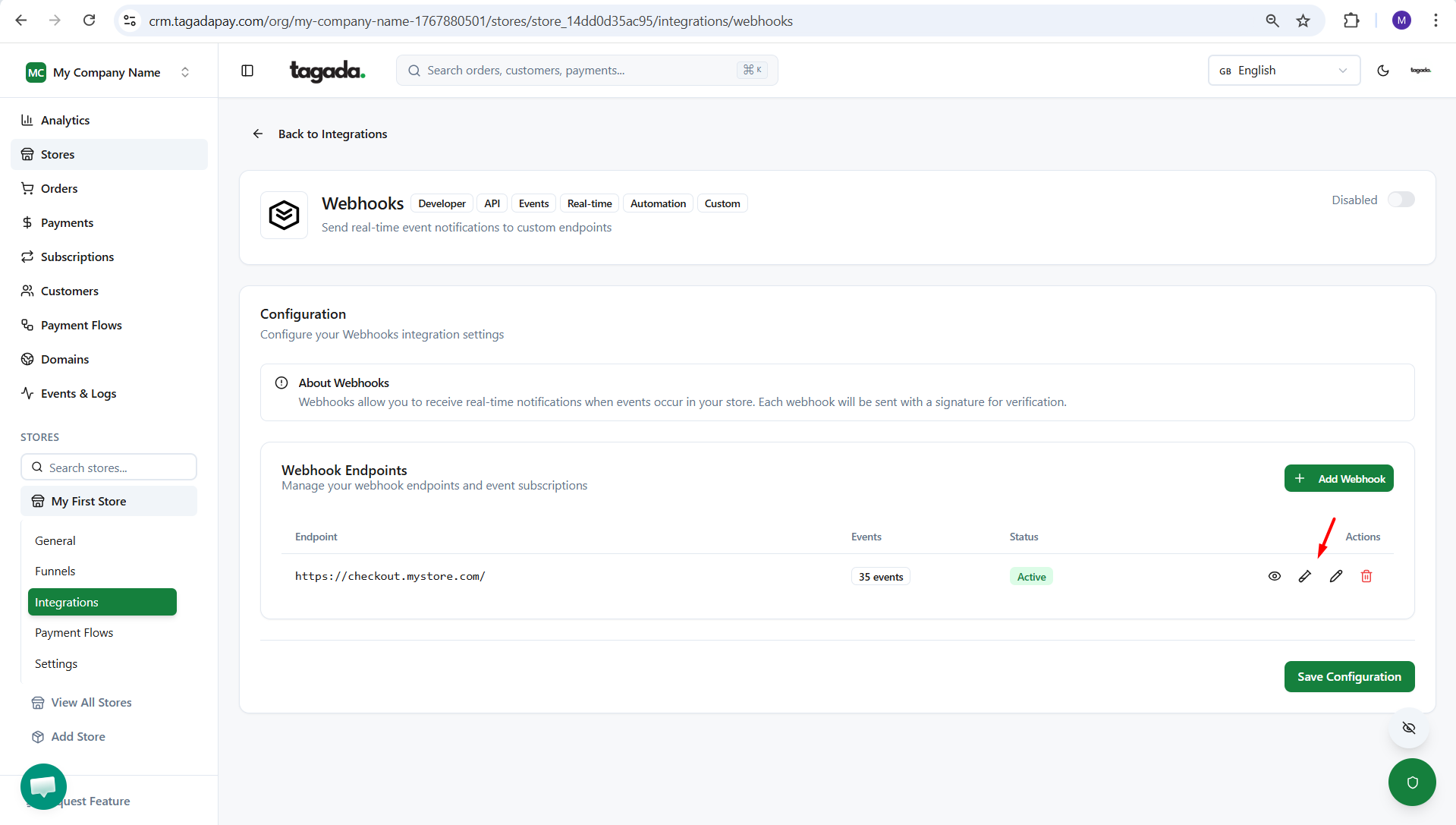Go to Events & Logs menu item

tap(78, 393)
